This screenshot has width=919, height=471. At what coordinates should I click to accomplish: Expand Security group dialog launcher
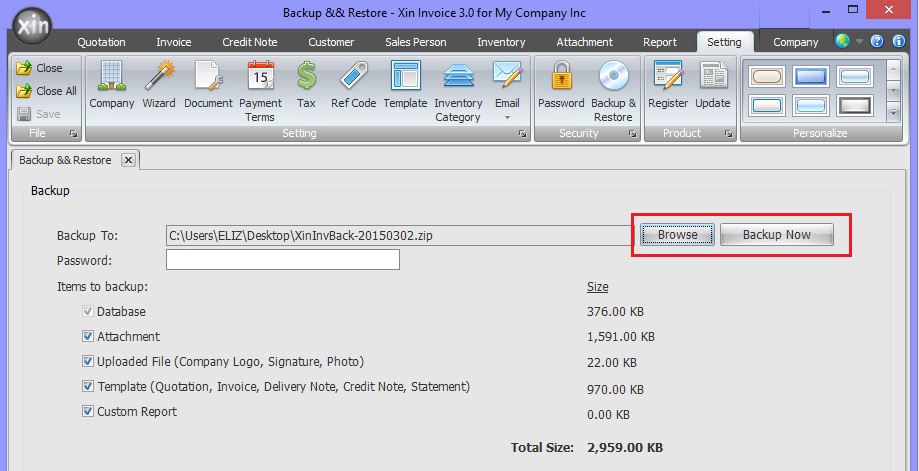coord(632,134)
